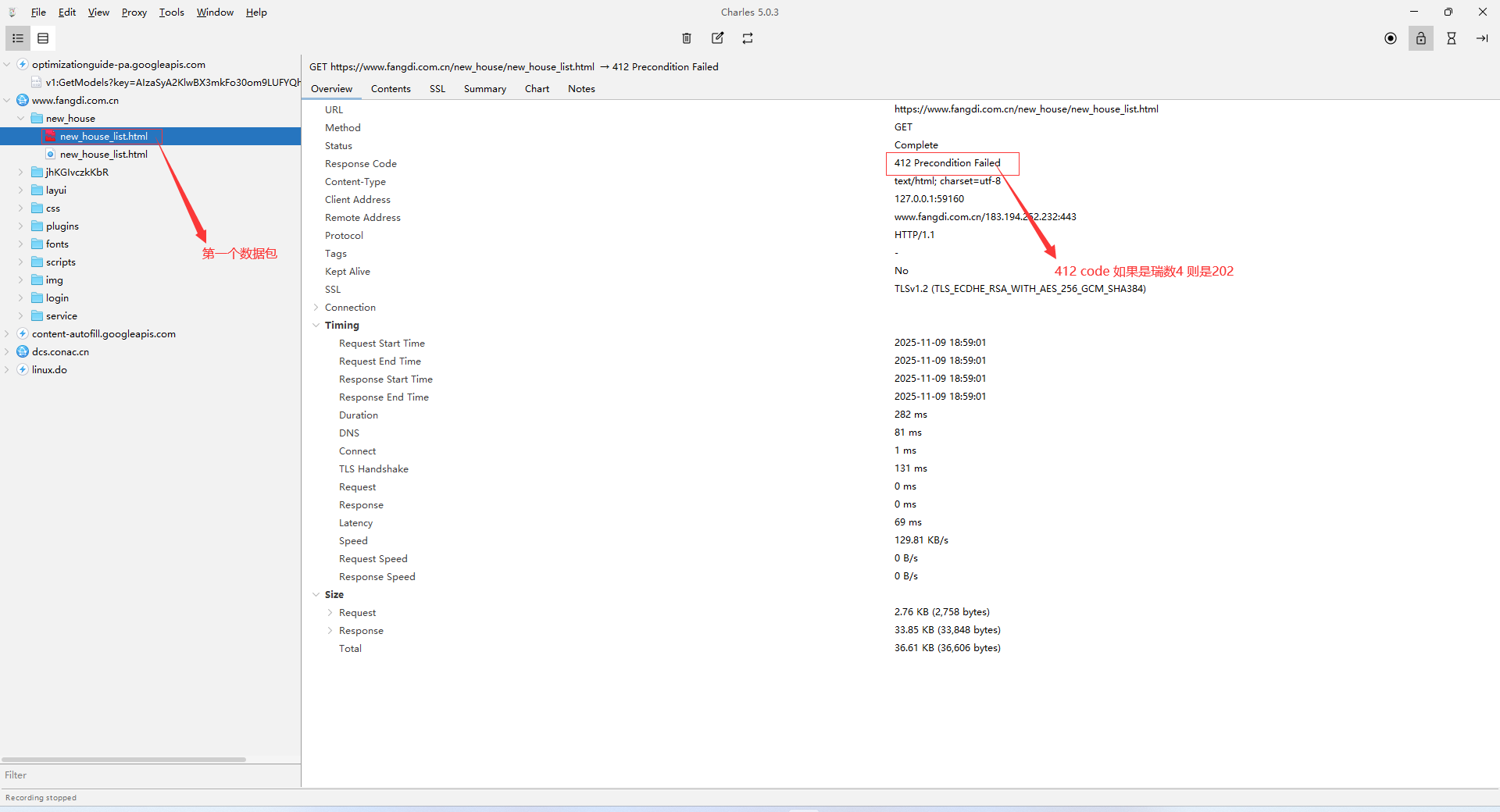The image size is (1500, 812).
Task: Click the Total size value
Action: [x=948, y=648]
